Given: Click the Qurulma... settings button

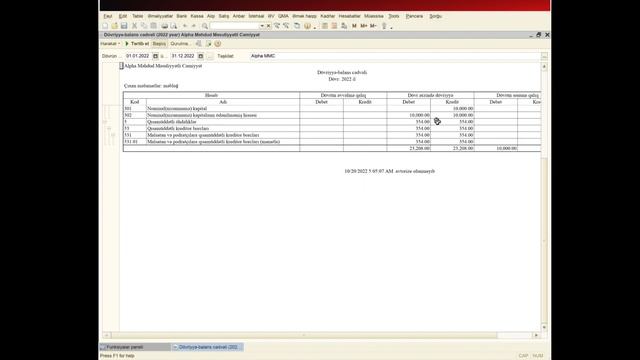Looking at the screenshot, I should pos(180,43).
